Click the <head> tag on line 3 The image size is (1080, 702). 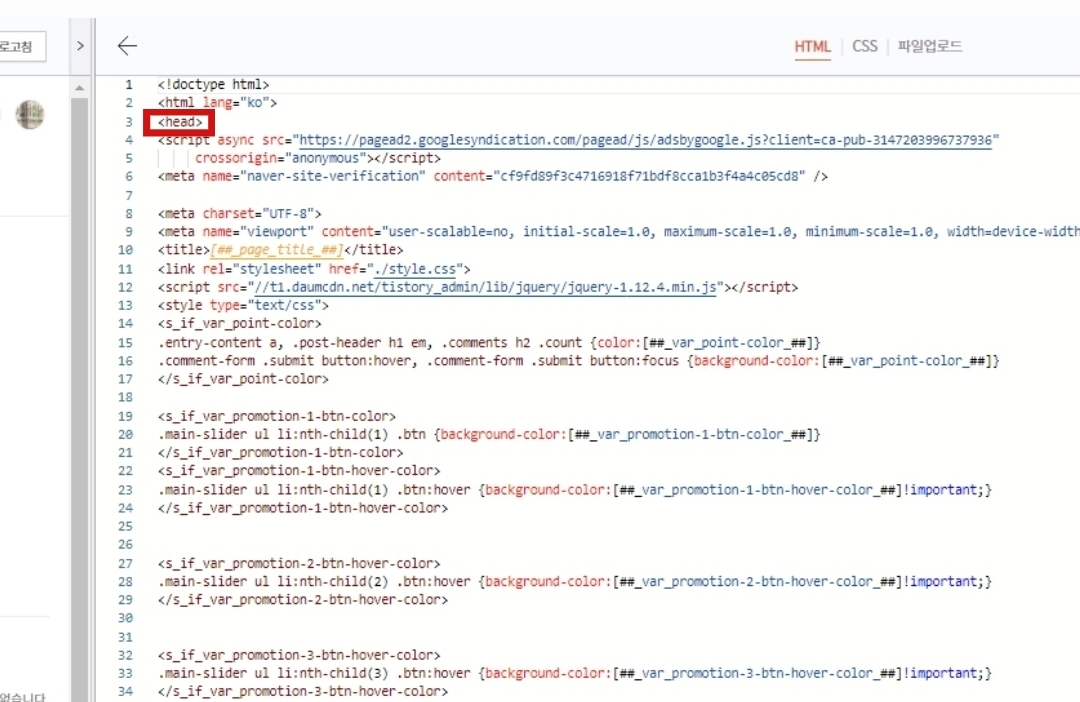[180, 122]
